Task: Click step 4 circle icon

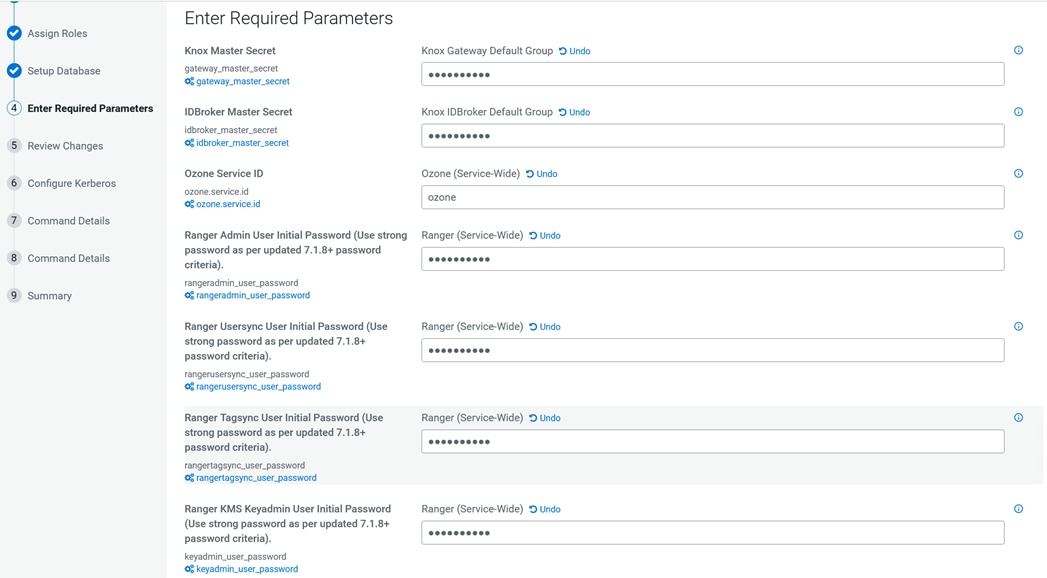Action: pyautogui.click(x=14, y=108)
